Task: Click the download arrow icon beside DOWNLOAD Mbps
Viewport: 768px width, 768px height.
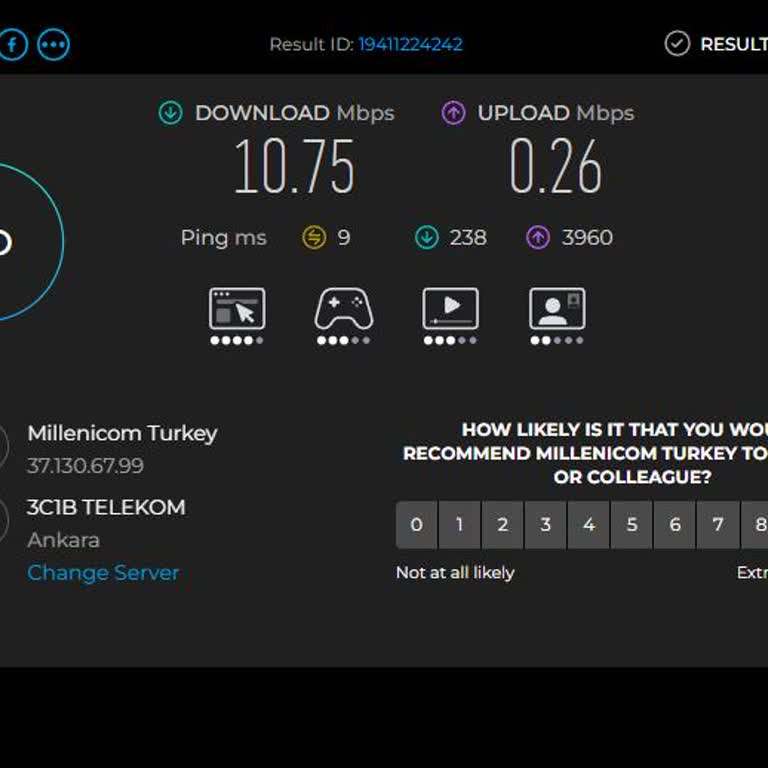Action: point(170,113)
